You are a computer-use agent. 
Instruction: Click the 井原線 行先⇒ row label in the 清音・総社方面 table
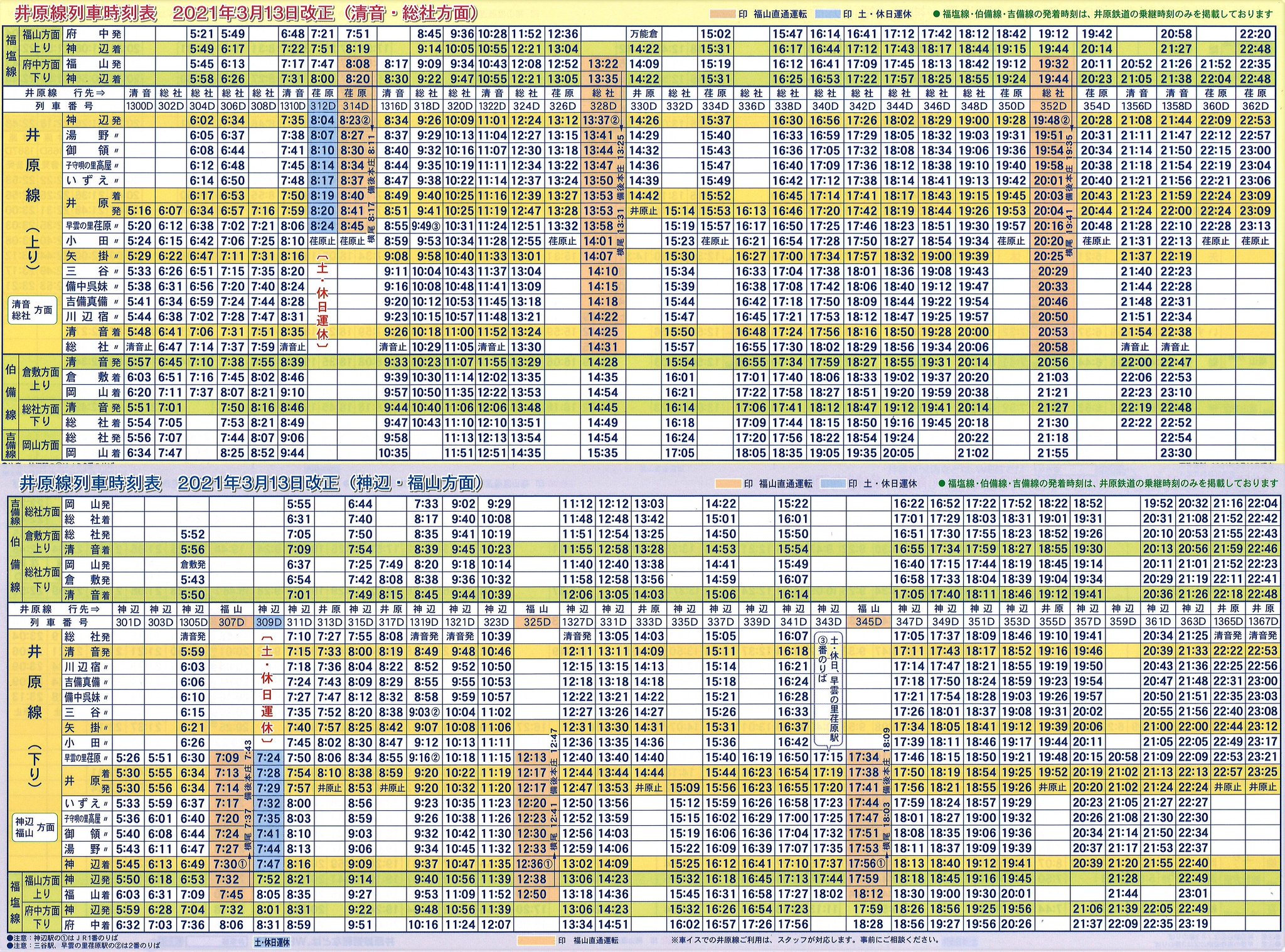pos(65,93)
